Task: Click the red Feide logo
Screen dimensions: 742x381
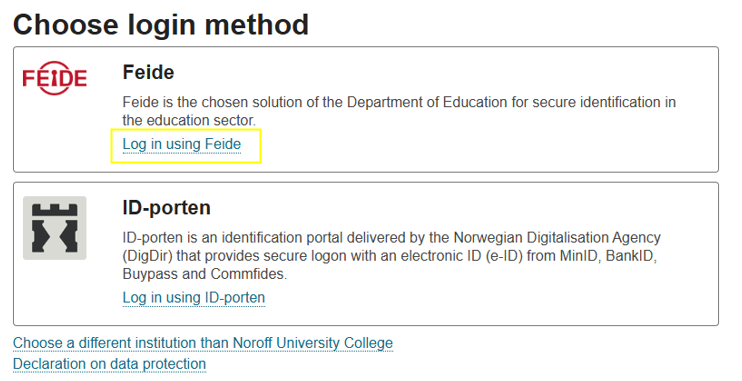Action: (x=55, y=78)
